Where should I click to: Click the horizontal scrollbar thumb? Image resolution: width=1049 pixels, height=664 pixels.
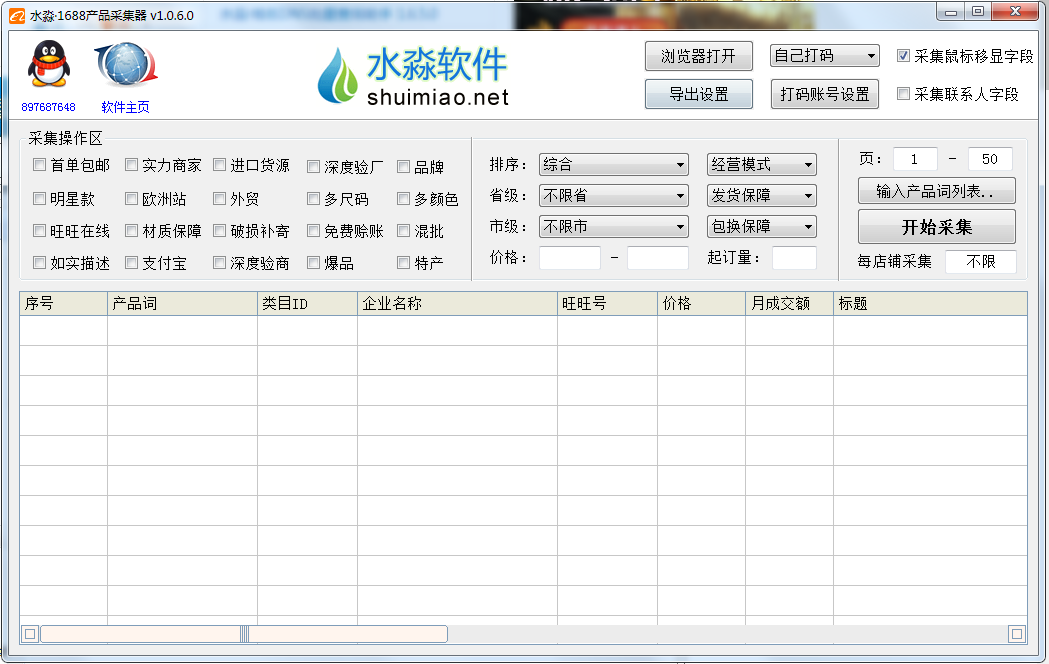point(244,634)
